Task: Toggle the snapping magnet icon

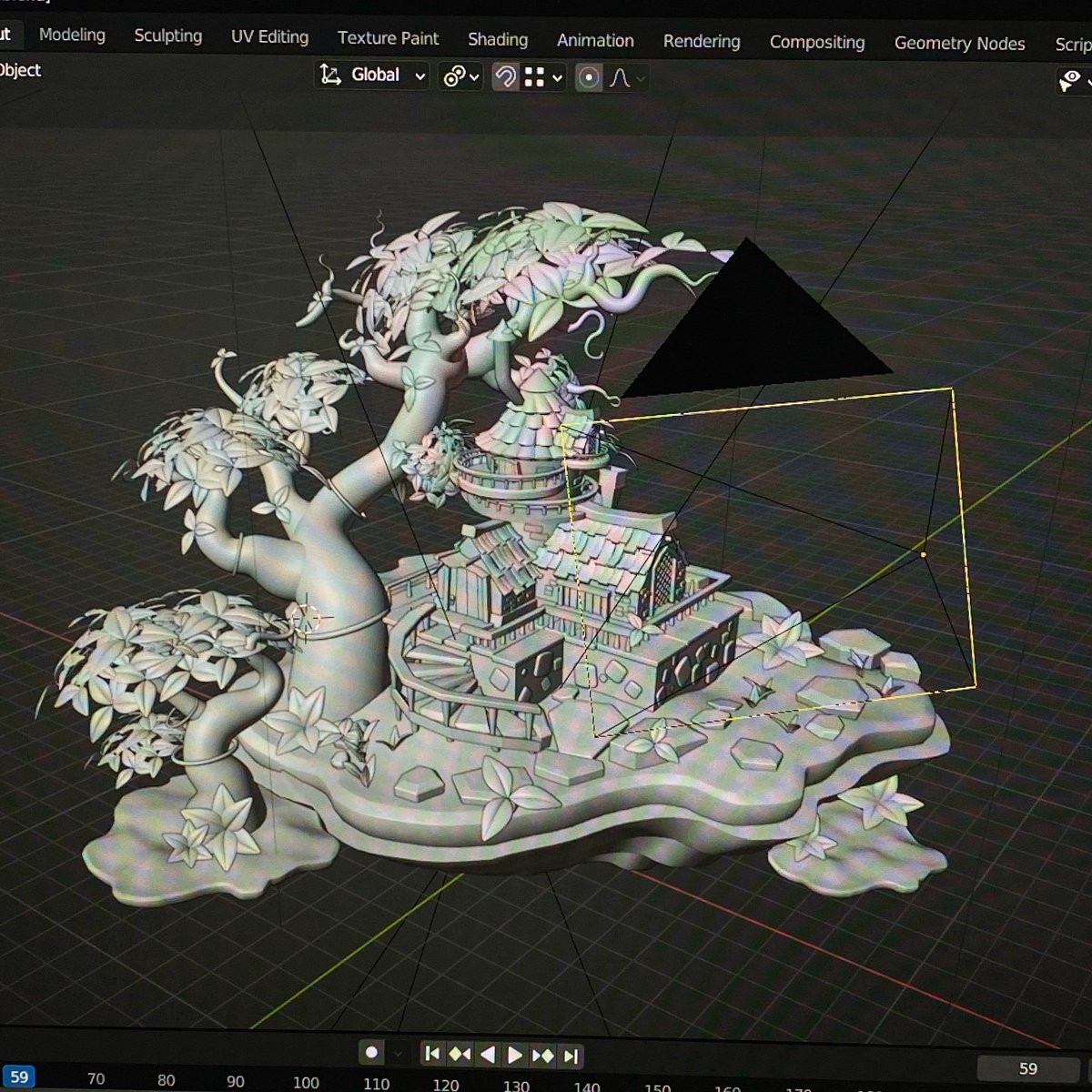Action: pyautogui.click(x=505, y=77)
